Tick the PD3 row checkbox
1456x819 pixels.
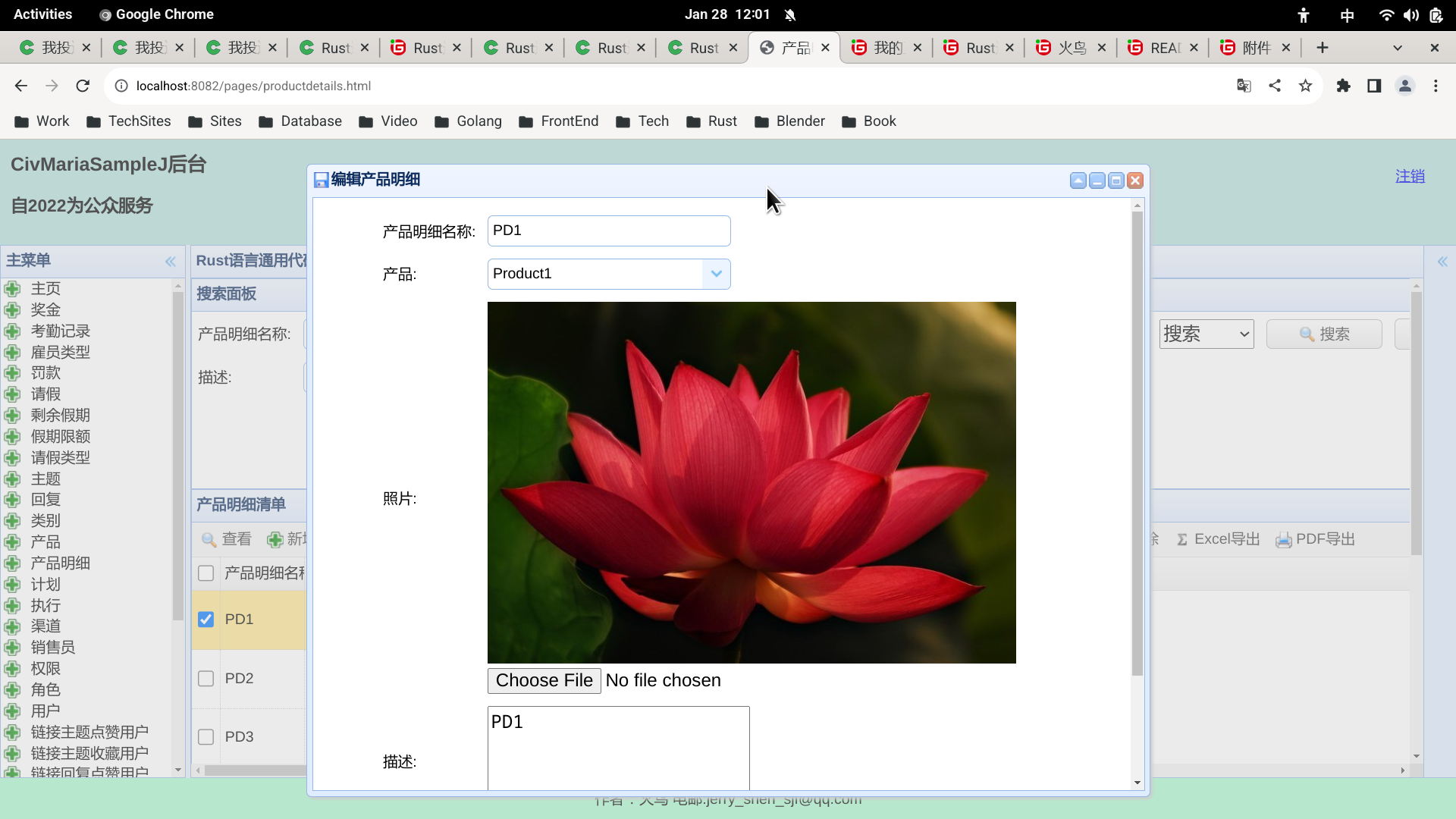click(206, 737)
